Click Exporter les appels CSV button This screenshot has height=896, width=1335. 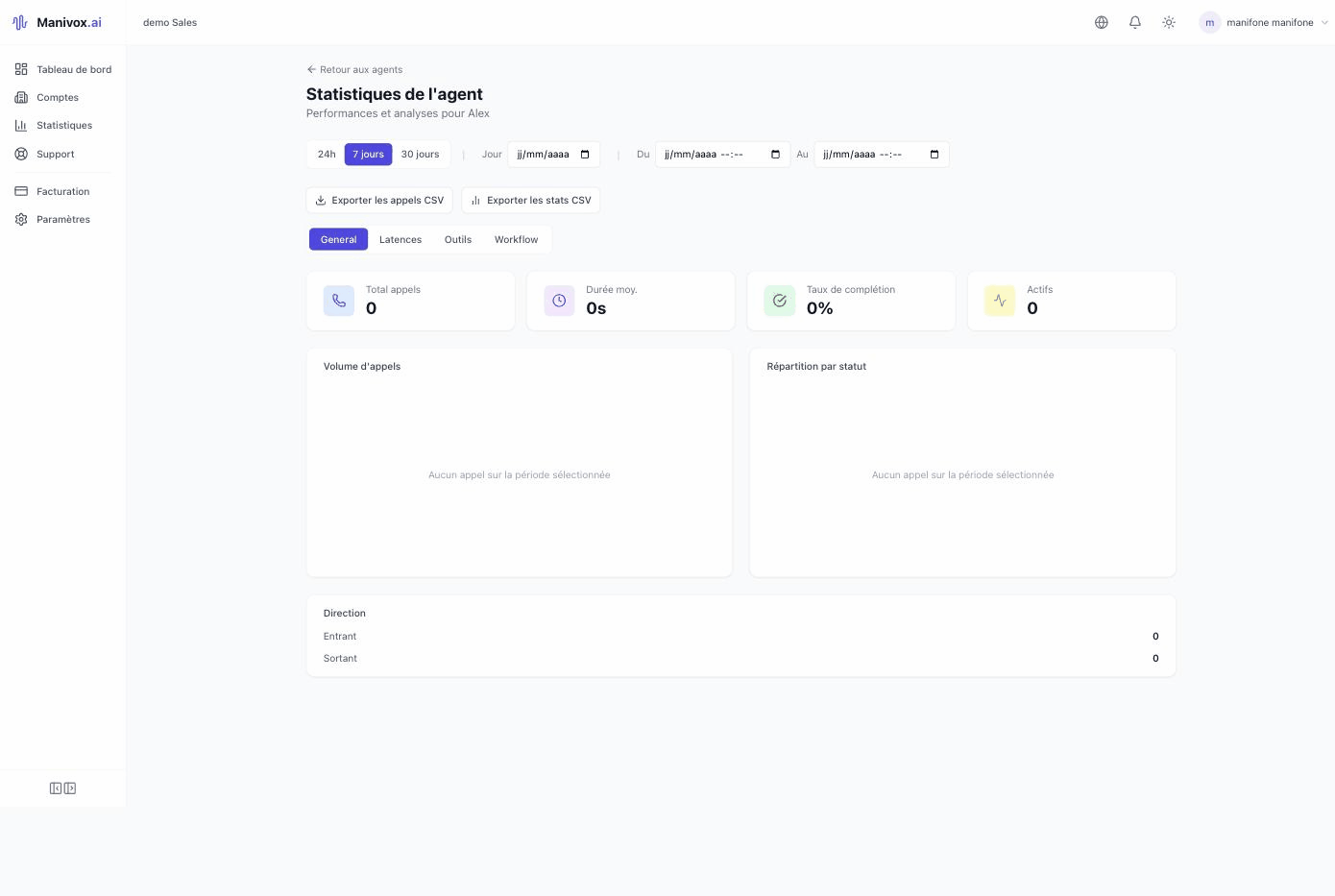point(379,200)
